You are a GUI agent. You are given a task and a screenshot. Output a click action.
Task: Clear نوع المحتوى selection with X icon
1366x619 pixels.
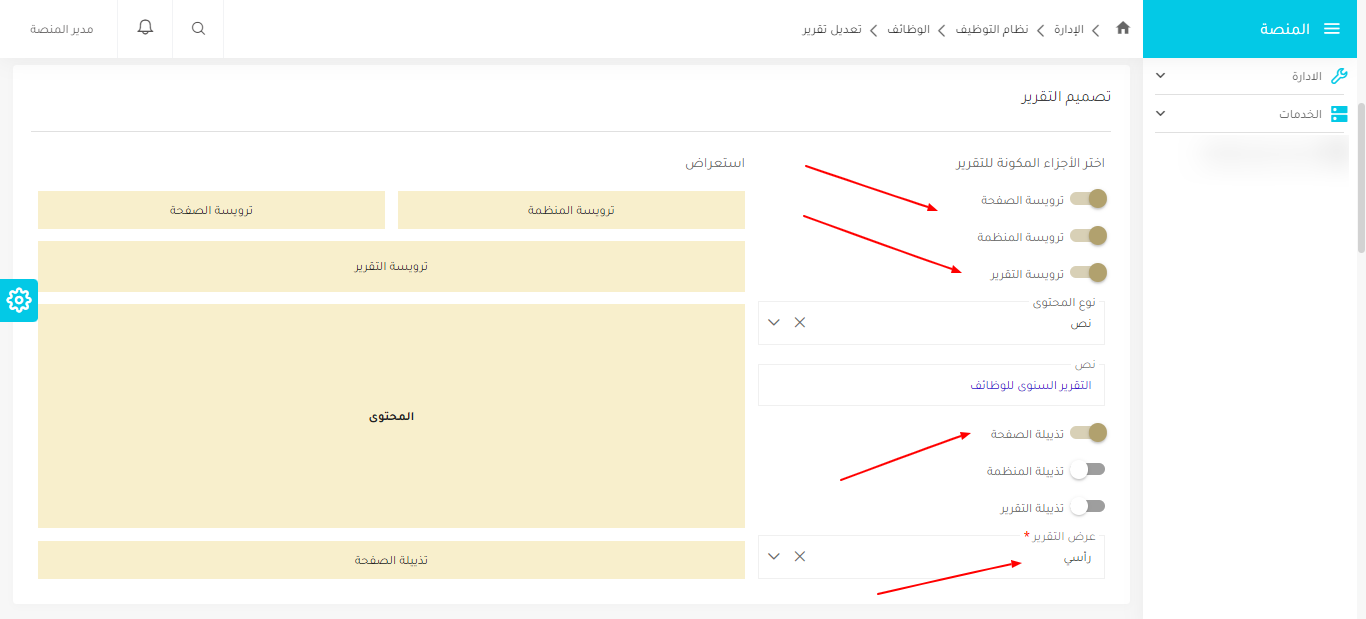800,322
